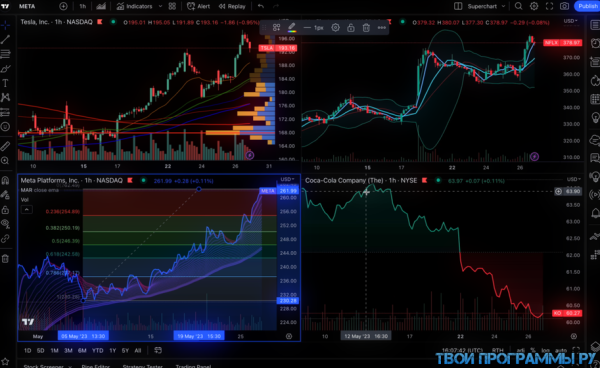
Task: Remove drawings with left sidebar trash icon
Action: point(5,259)
